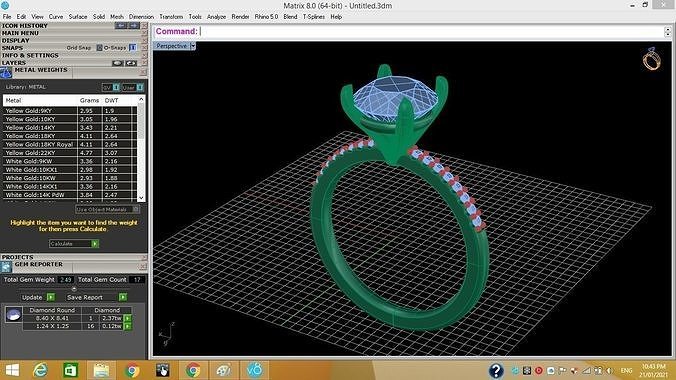Open the File menu
676x380 pixels.
pyautogui.click(x=7, y=16)
